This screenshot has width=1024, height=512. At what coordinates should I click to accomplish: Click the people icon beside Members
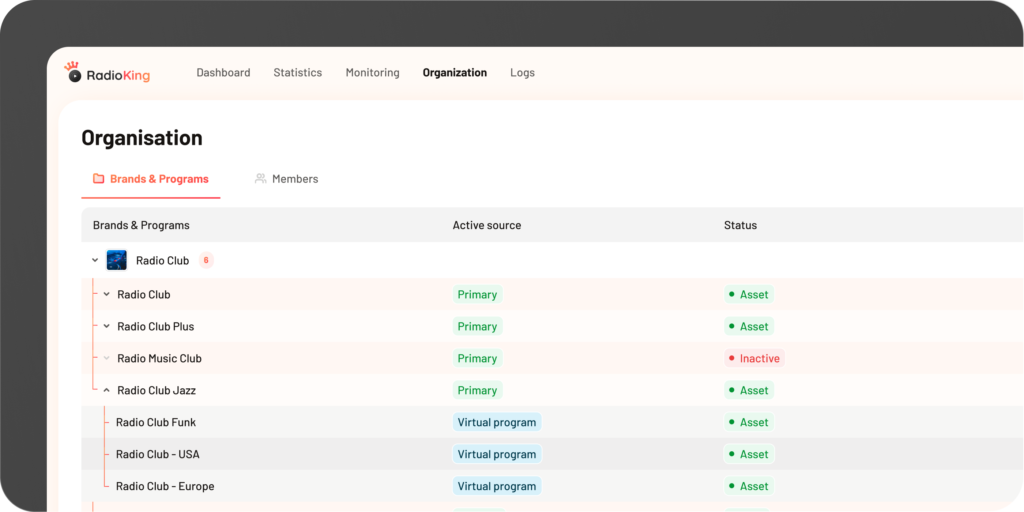point(260,179)
